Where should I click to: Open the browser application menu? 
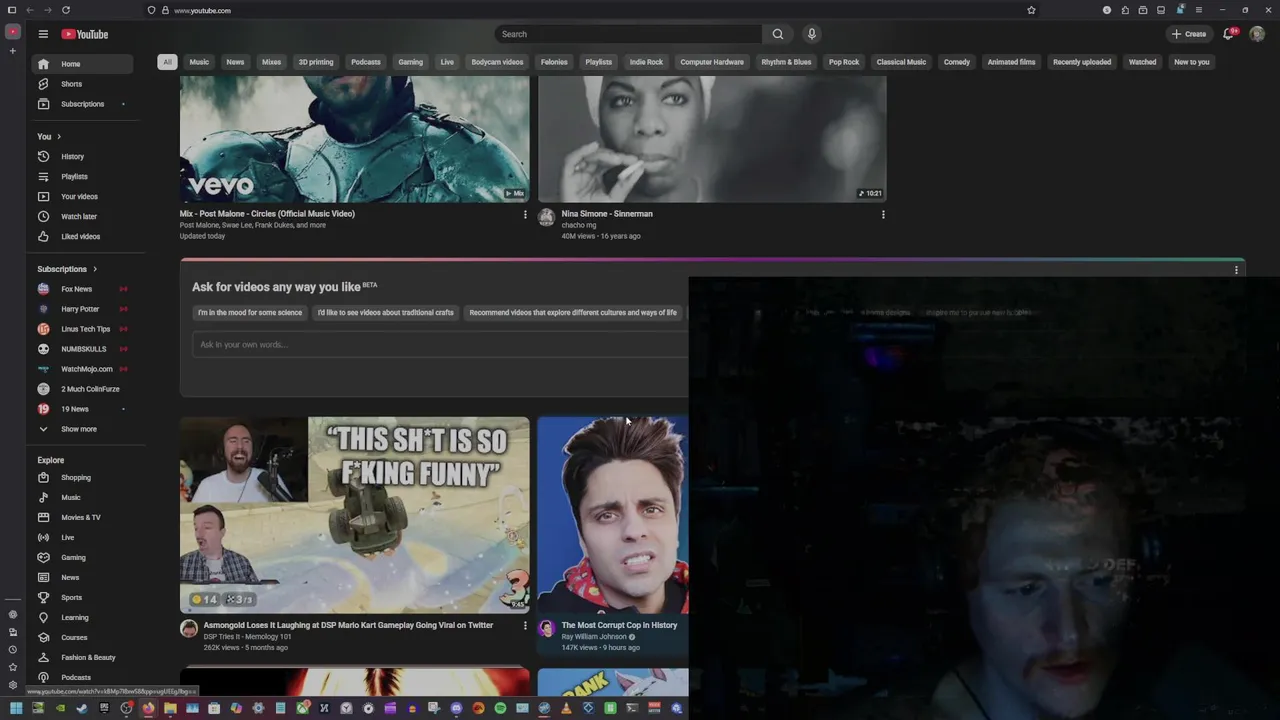click(1199, 10)
